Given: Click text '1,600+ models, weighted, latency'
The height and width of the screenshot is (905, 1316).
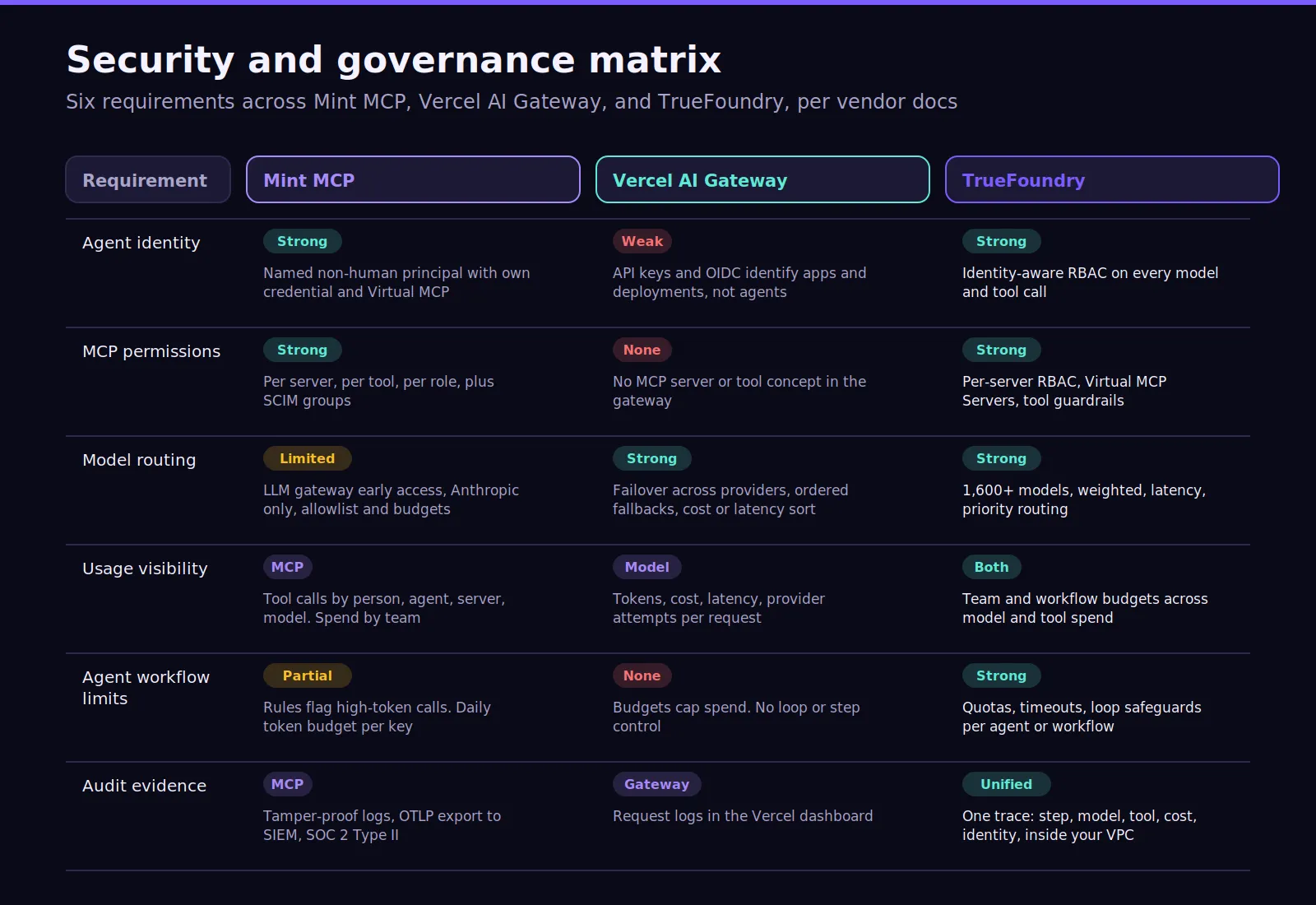Looking at the screenshot, I should pos(1084,499).
